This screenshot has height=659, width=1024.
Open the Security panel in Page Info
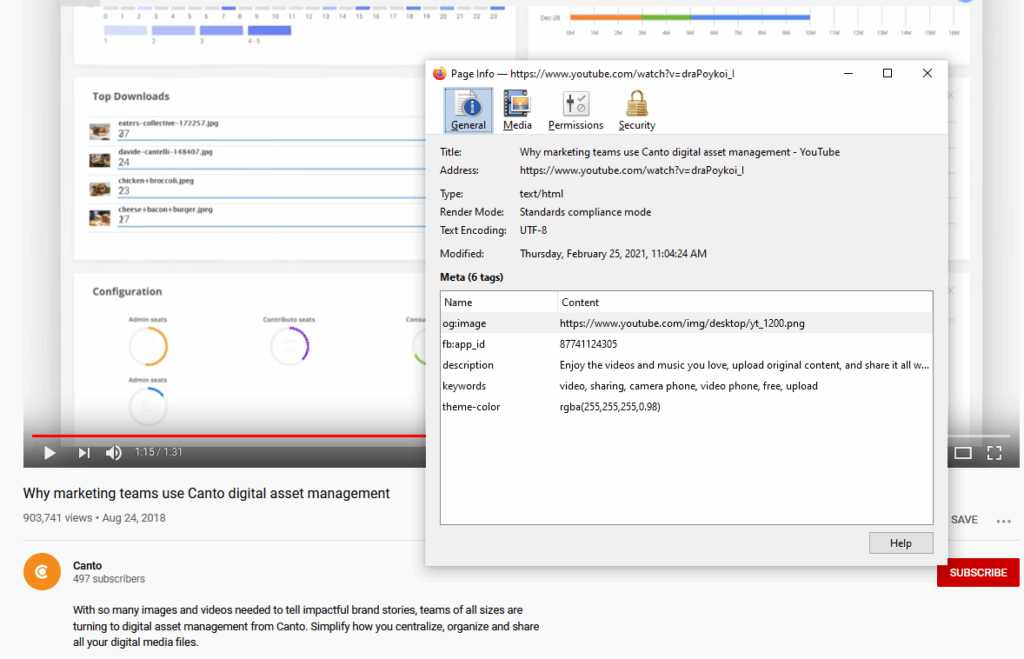pyautogui.click(x=636, y=108)
